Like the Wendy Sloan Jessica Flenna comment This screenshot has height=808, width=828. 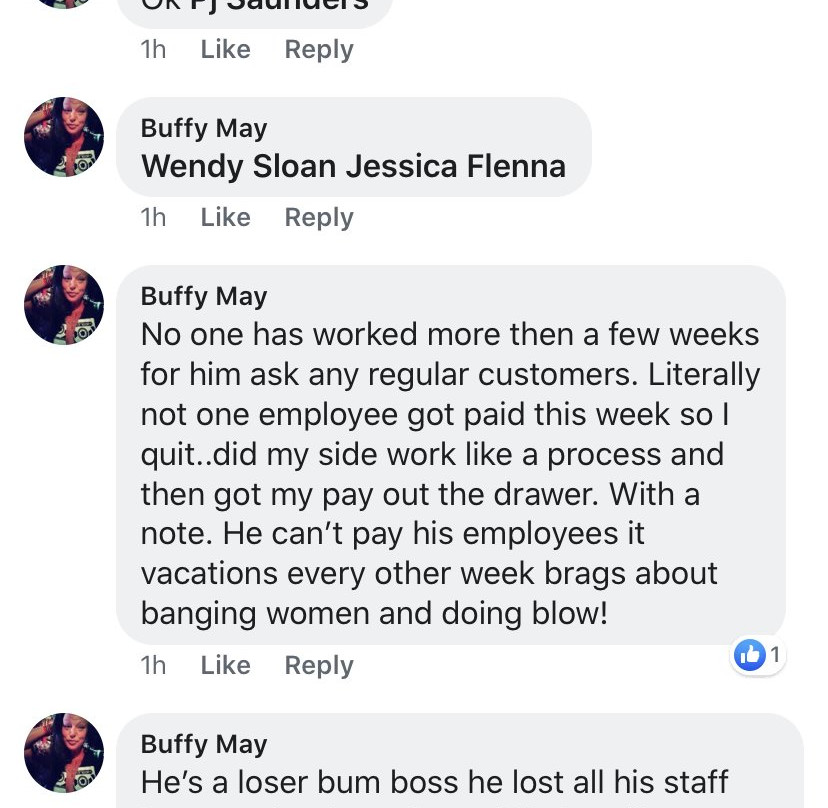[x=225, y=217]
